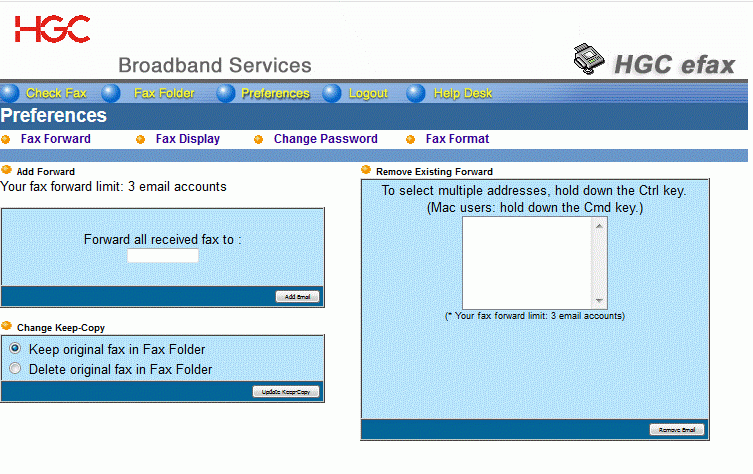The image size is (753, 474).
Task: Click orange bullet beside Change Keep-Copy
Action: (6, 326)
